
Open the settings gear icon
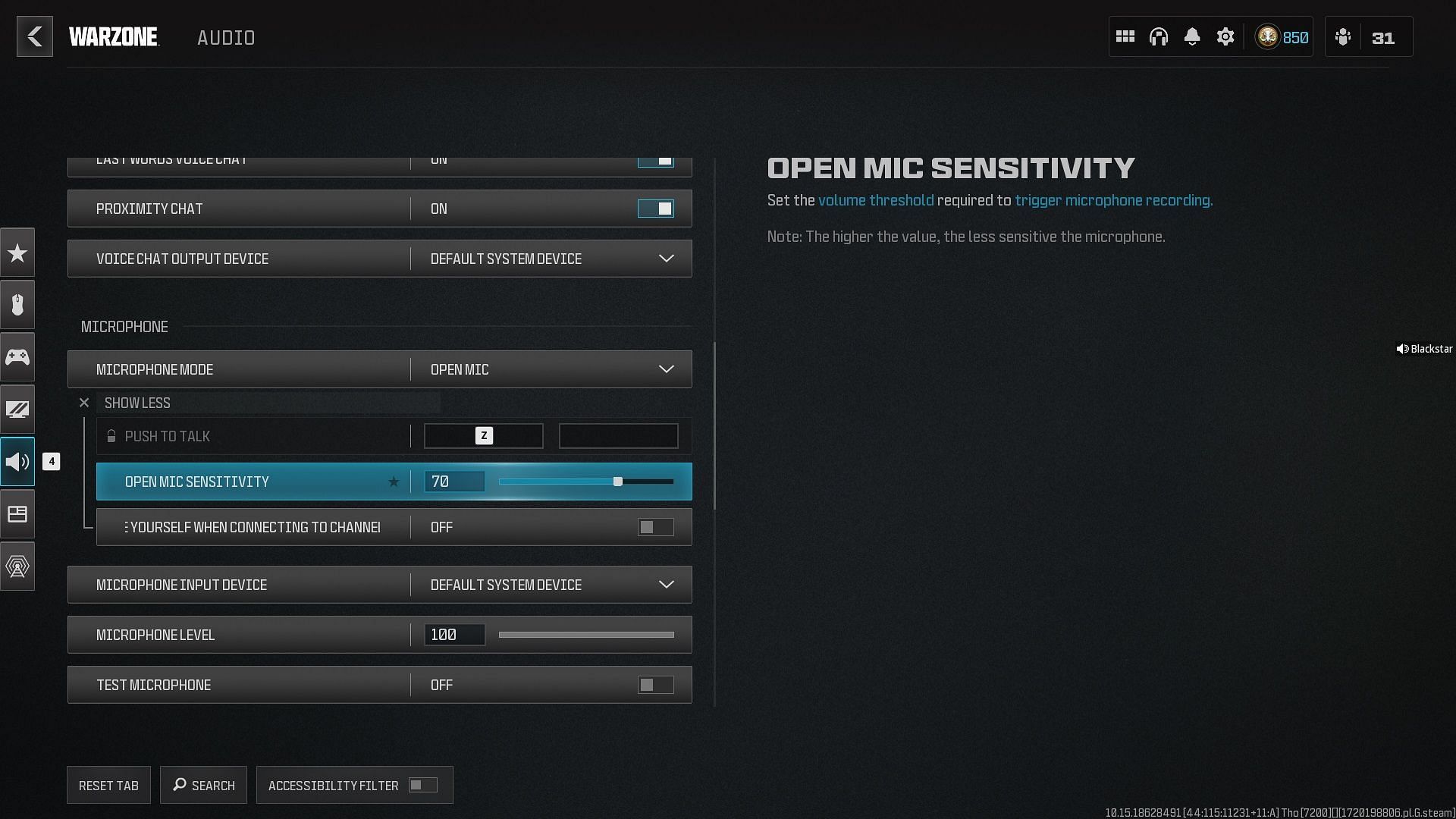pyautogui.click(x=1225, y=37)
